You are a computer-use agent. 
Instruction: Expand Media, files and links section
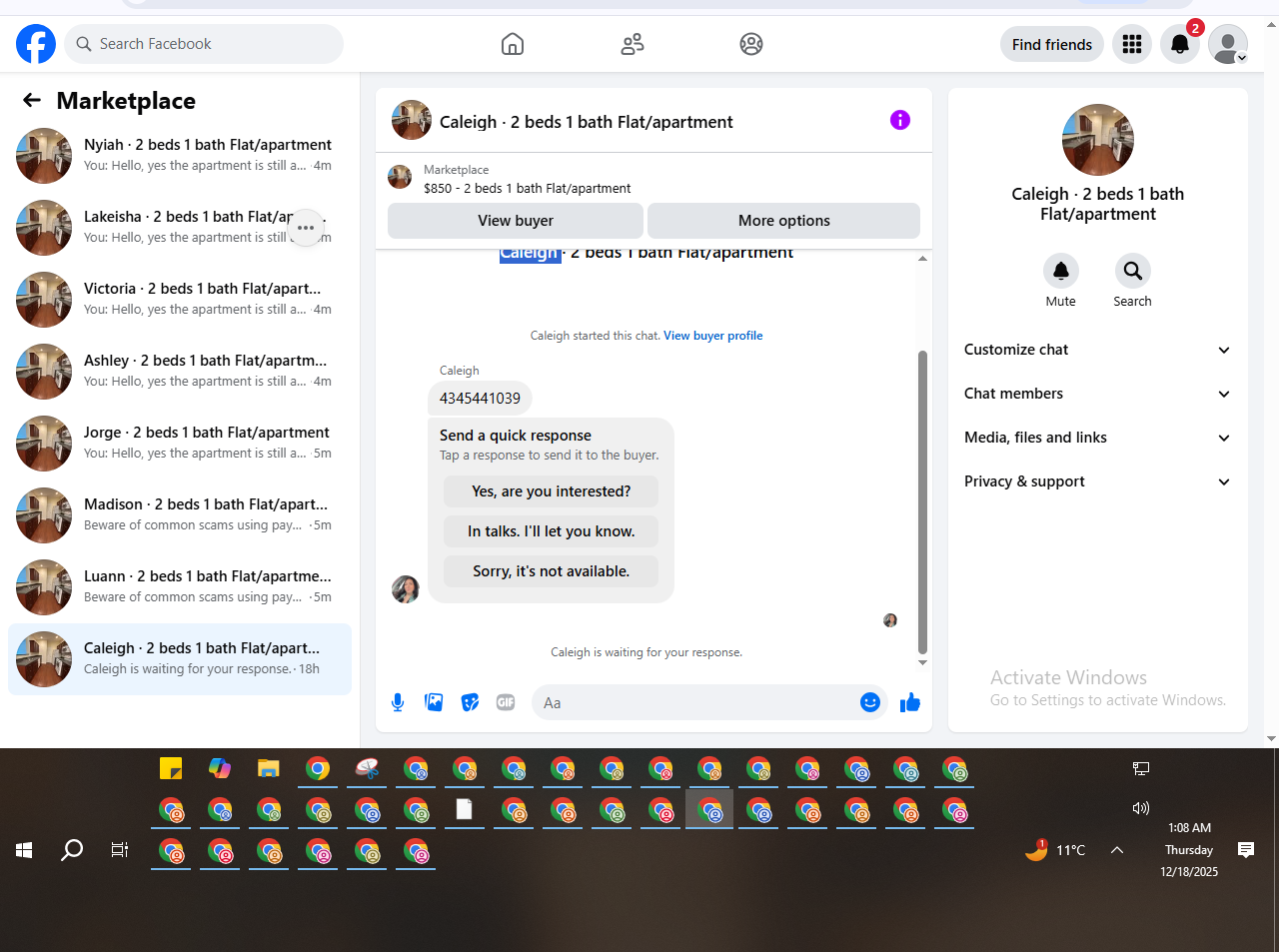[1097, 438]
